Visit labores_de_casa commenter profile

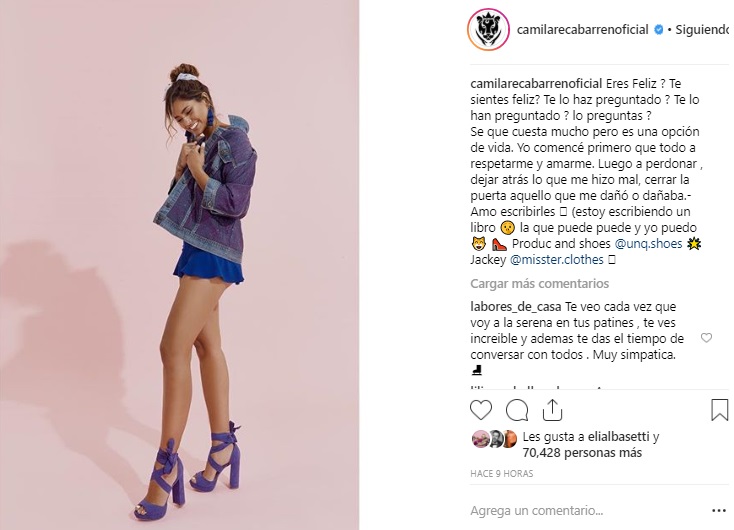coord(515,307)
